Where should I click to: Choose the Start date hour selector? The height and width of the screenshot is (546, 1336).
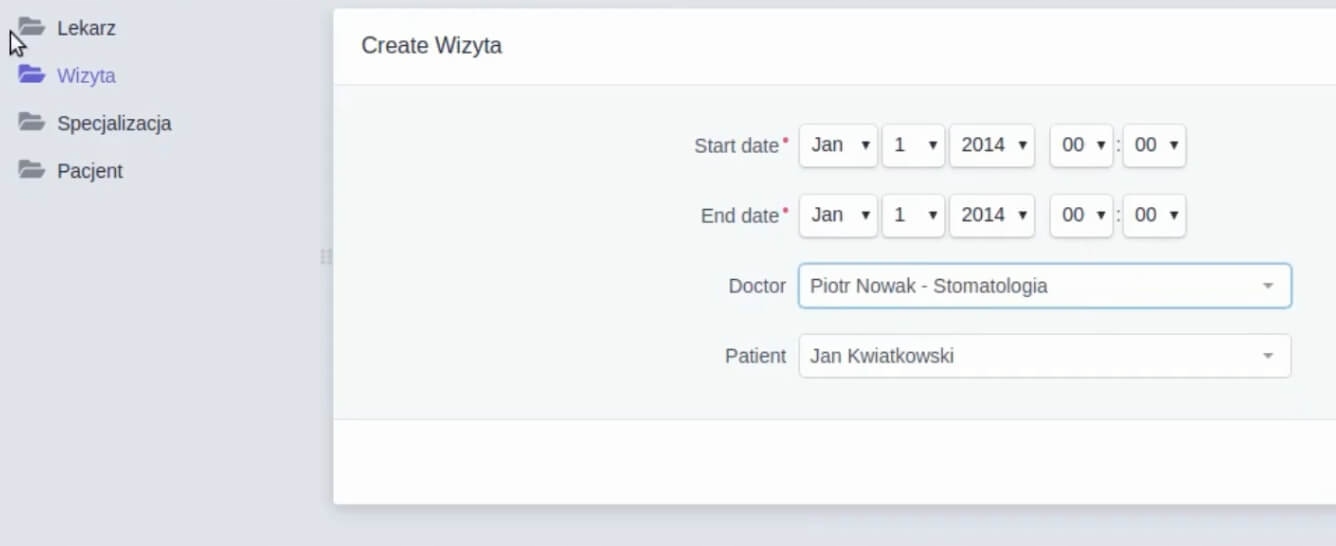[1081, 145]
